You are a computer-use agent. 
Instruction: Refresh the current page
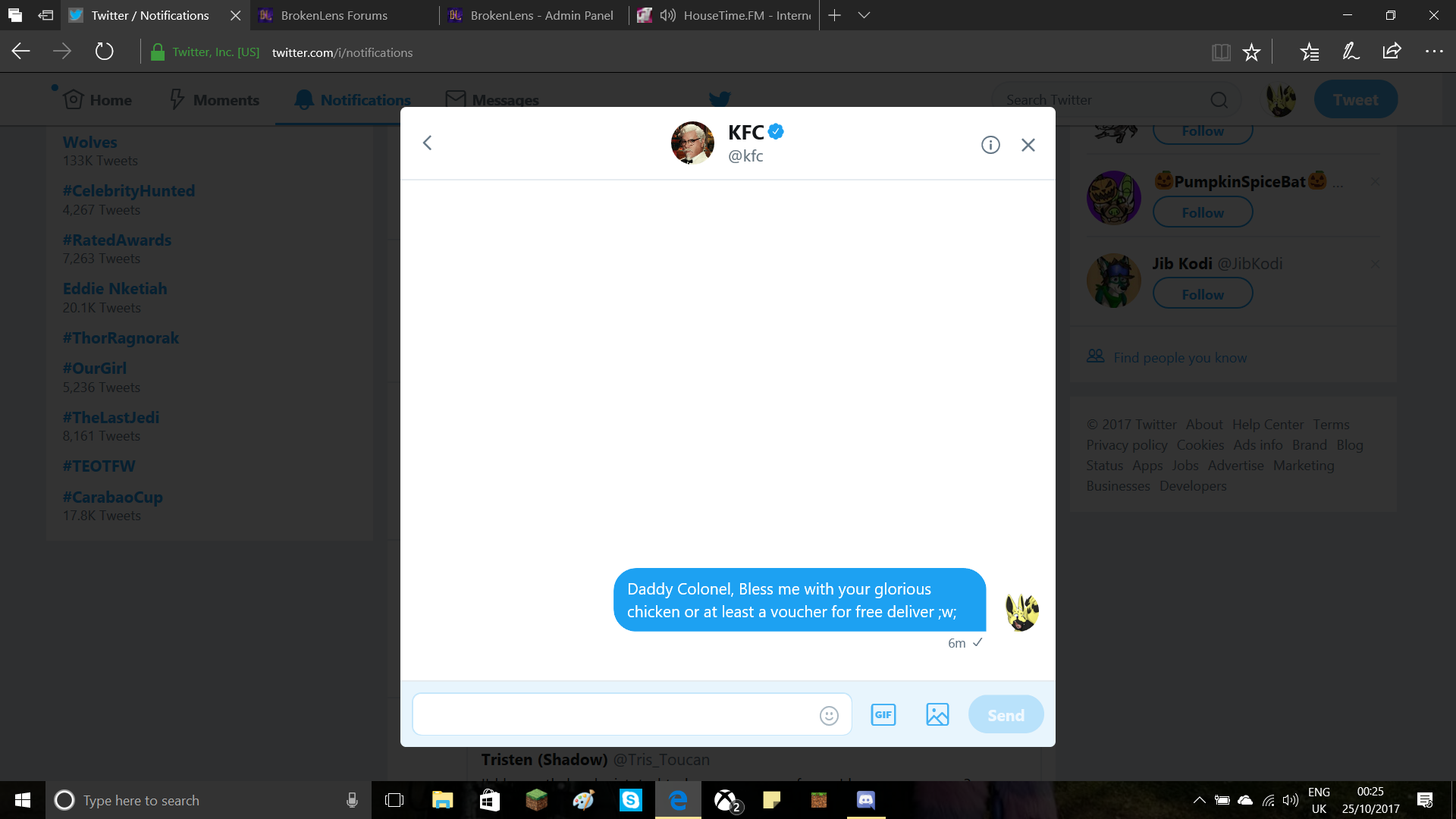point(104,52)
